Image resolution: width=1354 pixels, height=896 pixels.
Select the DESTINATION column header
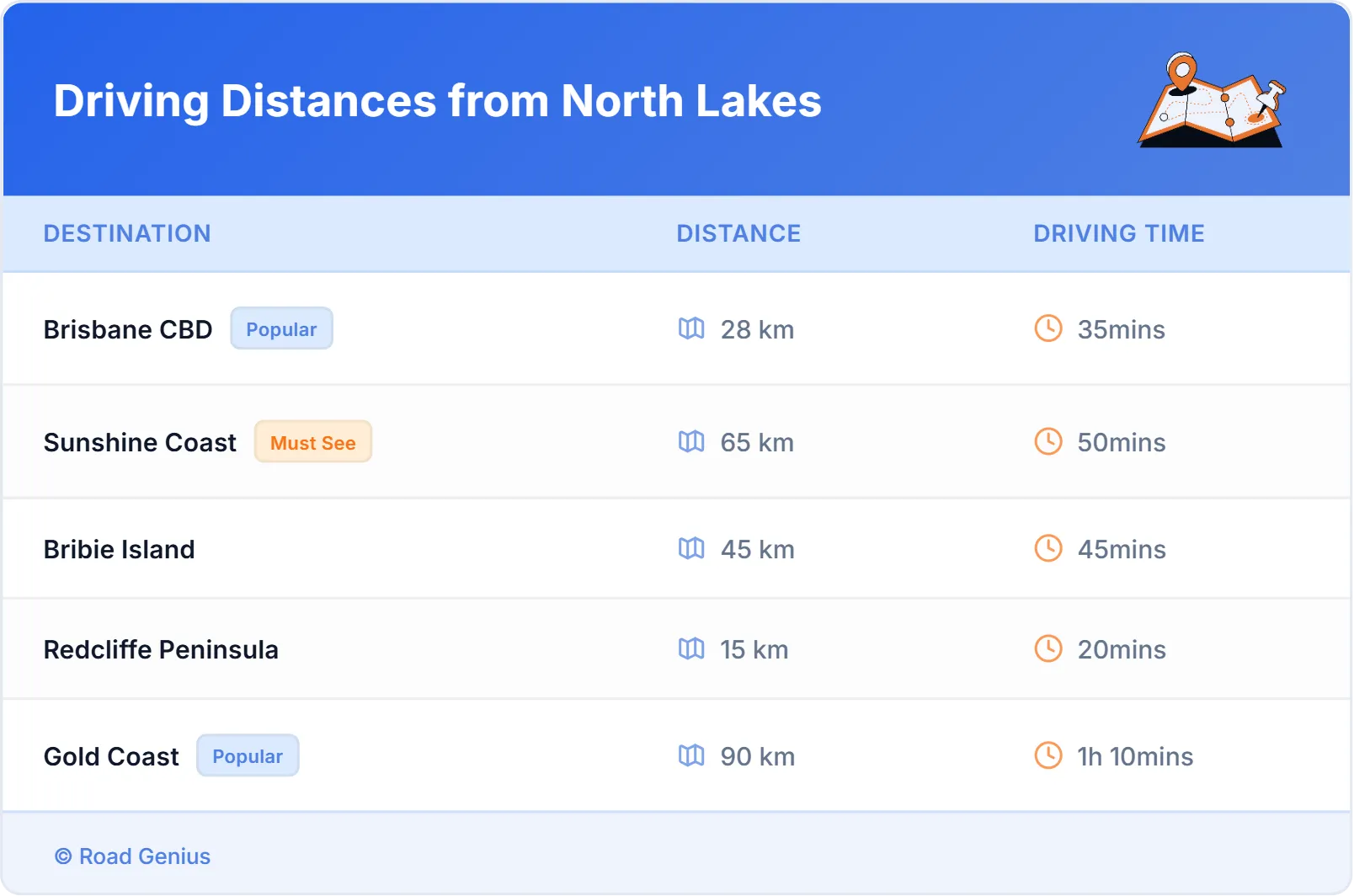click(x=127, y=233)
